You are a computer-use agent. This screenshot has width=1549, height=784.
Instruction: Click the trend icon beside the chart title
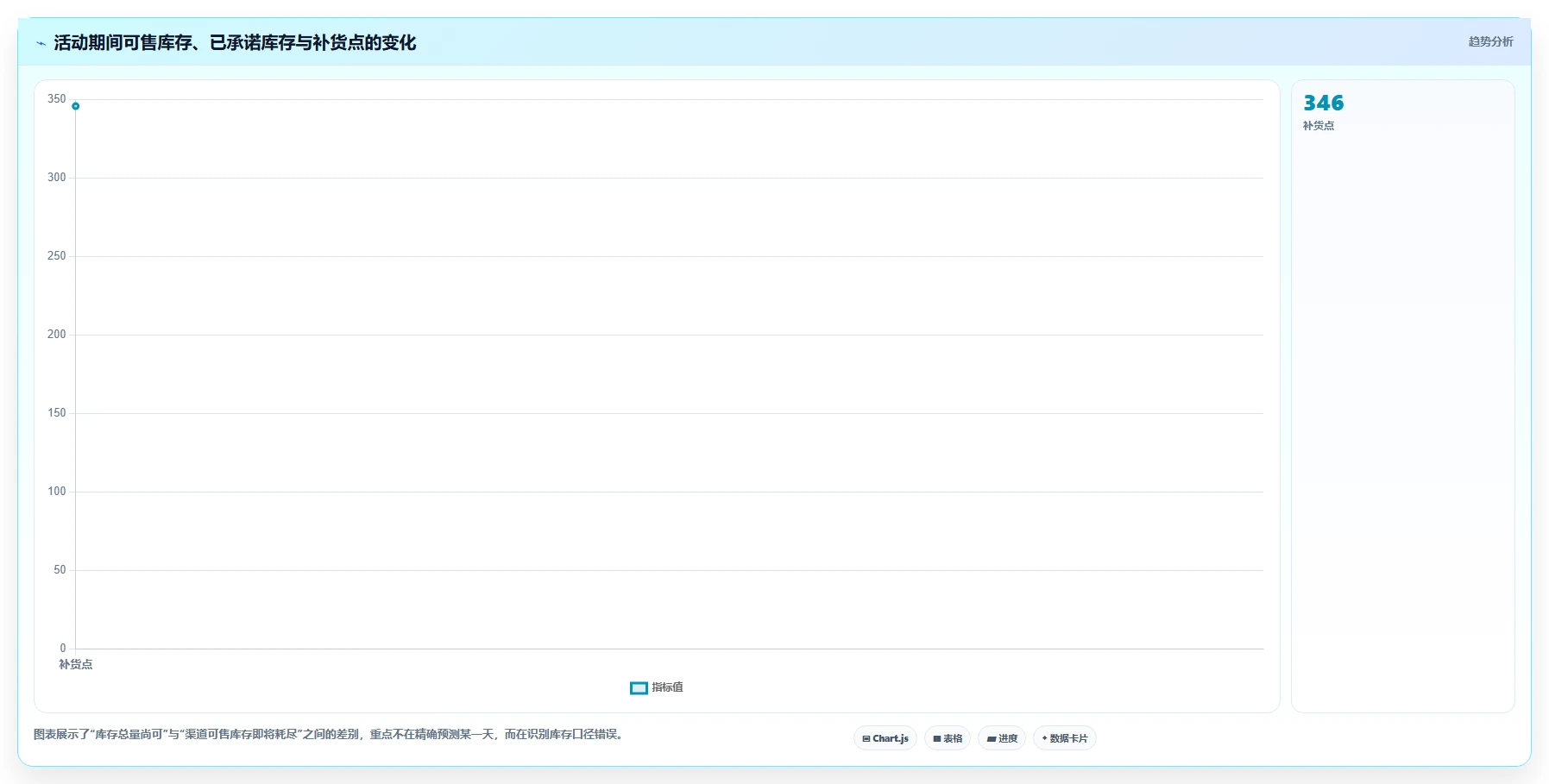[41, 43]
